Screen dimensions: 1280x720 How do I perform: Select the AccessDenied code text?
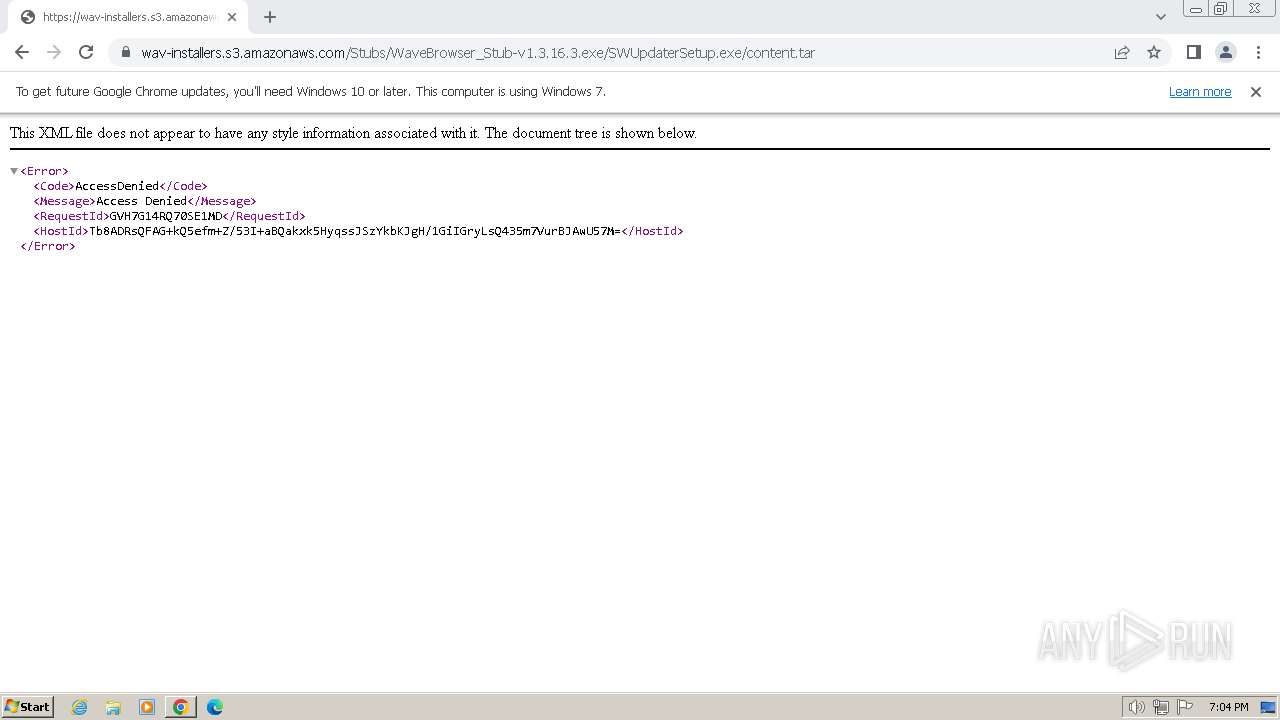(x=117, y=186)
